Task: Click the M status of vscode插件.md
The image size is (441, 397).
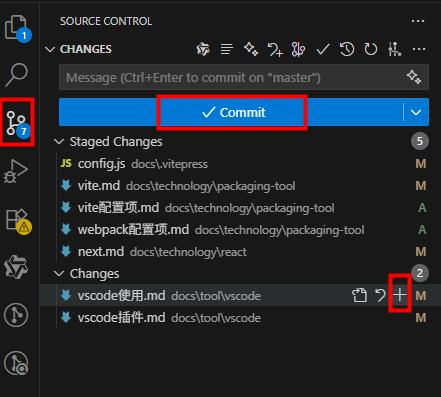Action: coord(421,318)
